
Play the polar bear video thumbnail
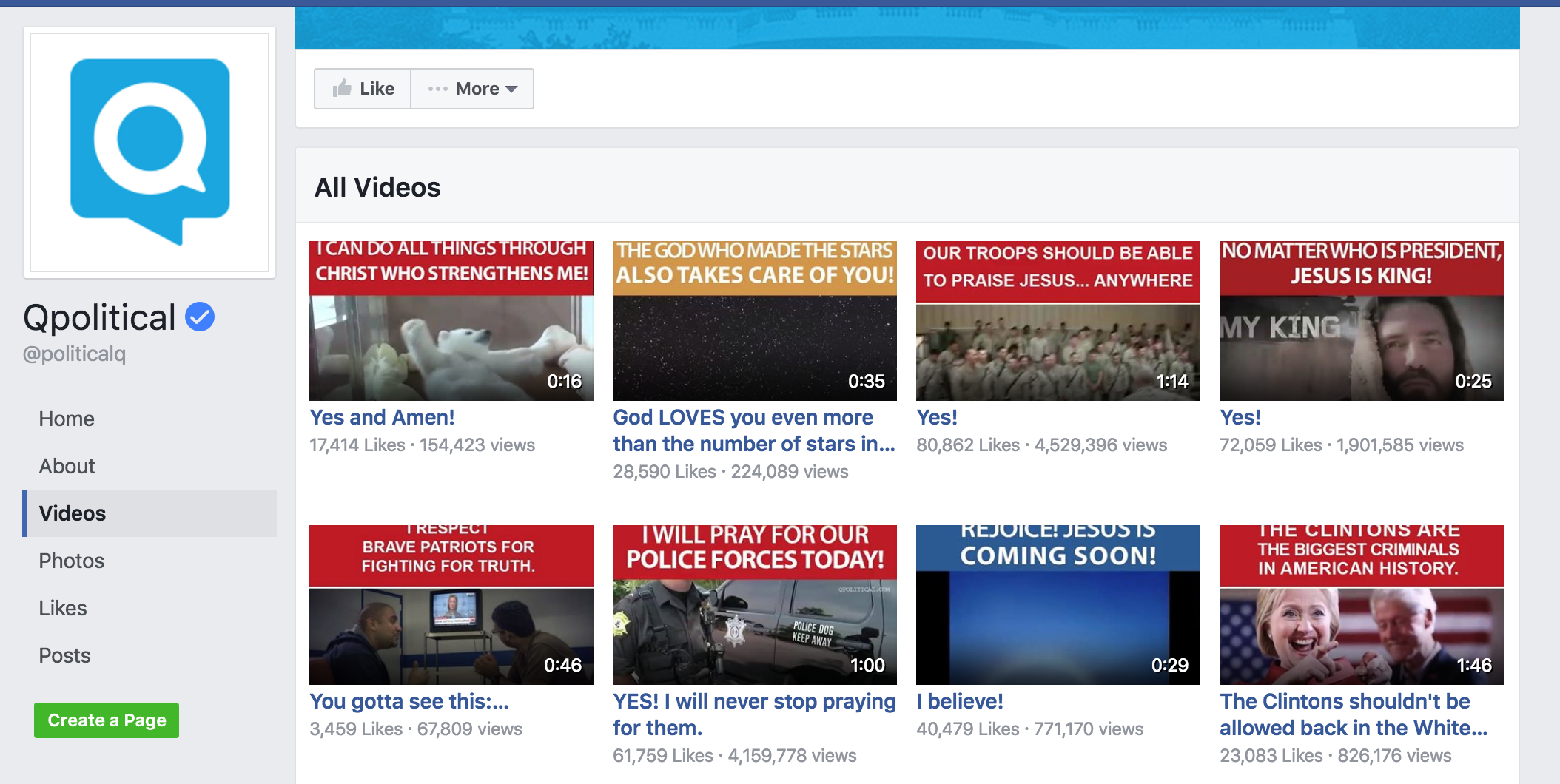point(451,321)
